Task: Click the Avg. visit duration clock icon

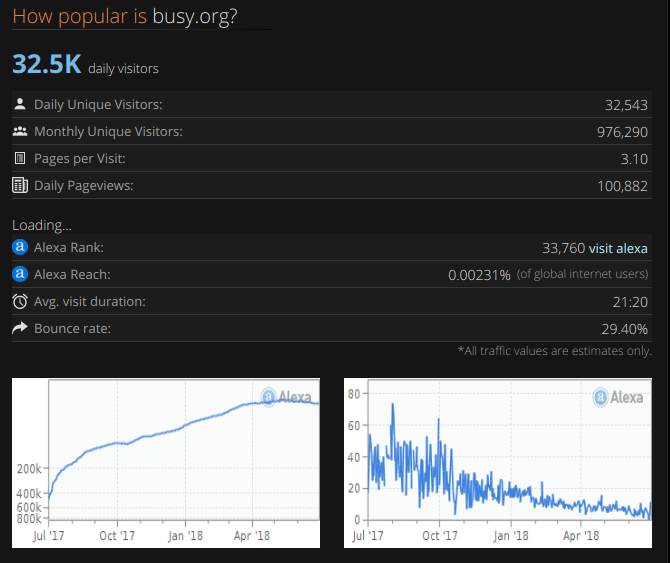Action: [20, 301]
